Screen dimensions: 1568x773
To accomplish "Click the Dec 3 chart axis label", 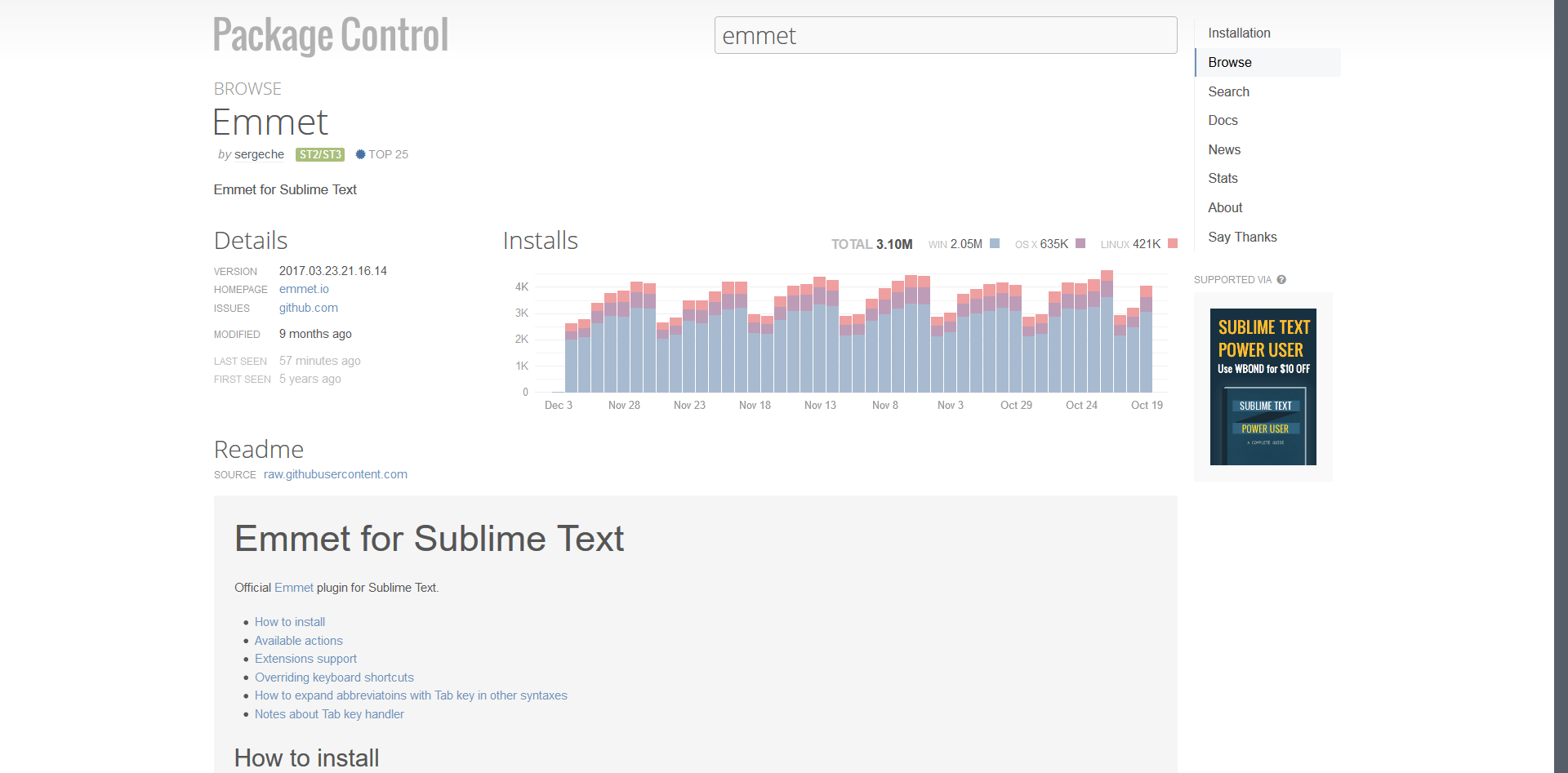I will click(559, 405).
